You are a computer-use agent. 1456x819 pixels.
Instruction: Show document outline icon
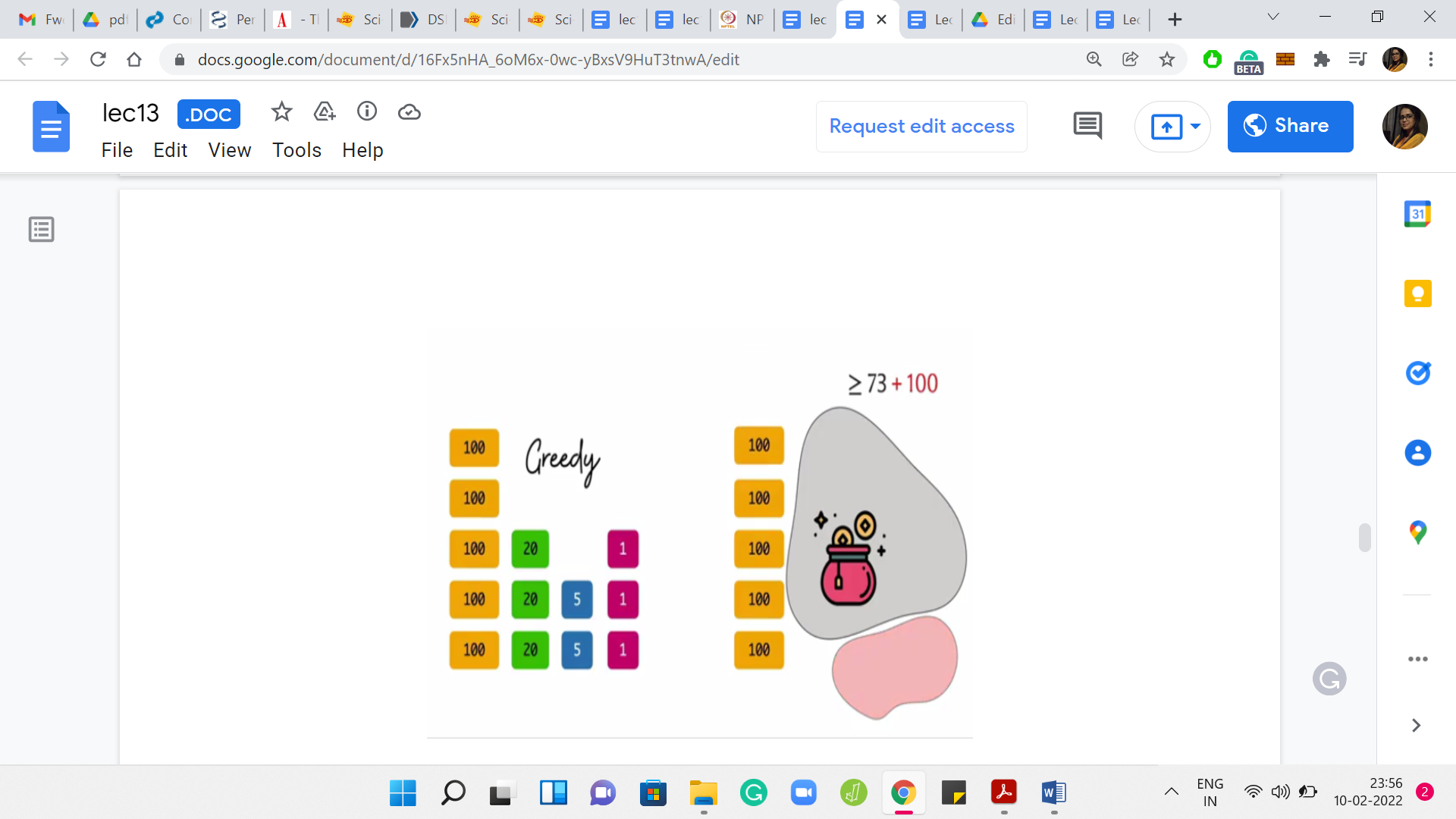(42, 229)
